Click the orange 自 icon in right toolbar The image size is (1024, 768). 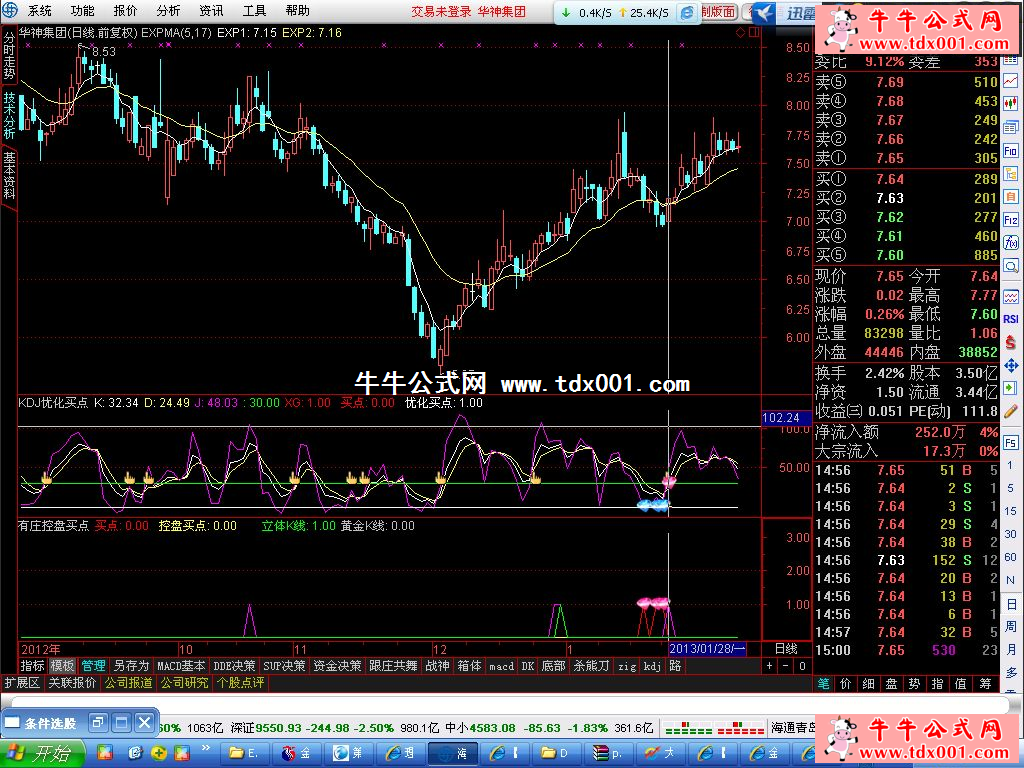click(1010, 197)
